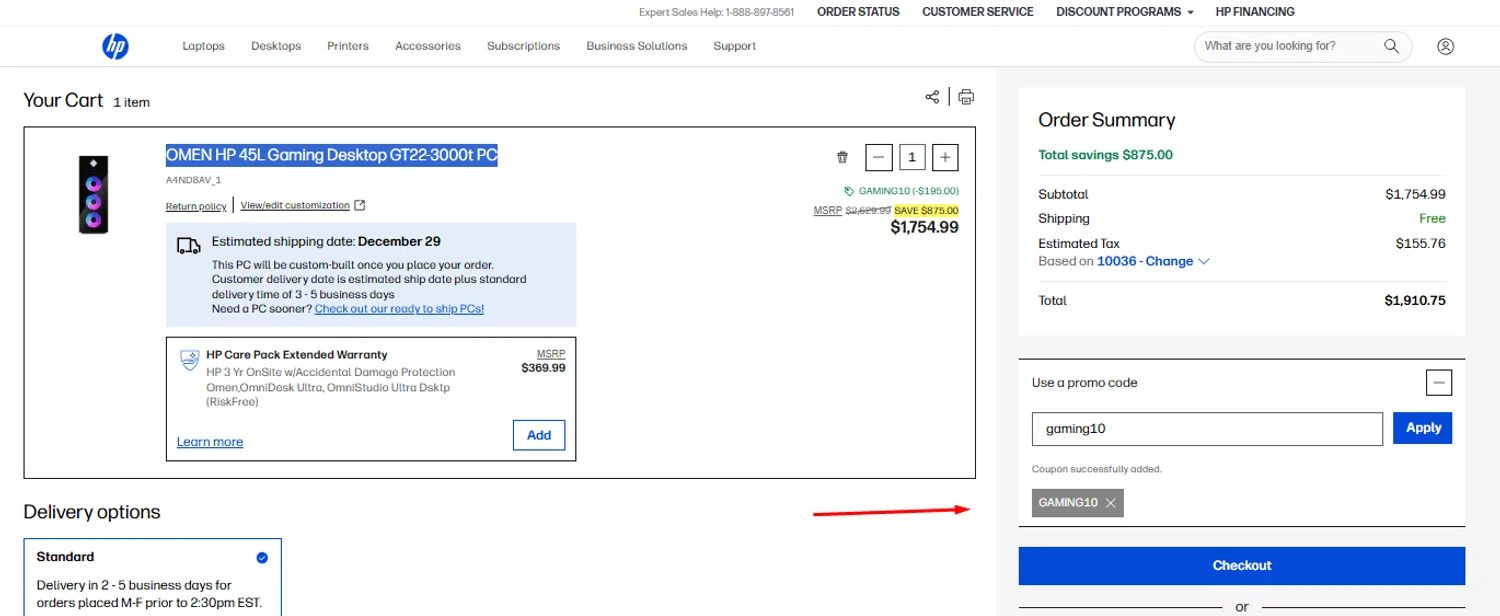Image resolution: width=1500 pixels, height=616 pixels.
Task: Click the Estimated Tax $155.76 value
Action: 1421,243
